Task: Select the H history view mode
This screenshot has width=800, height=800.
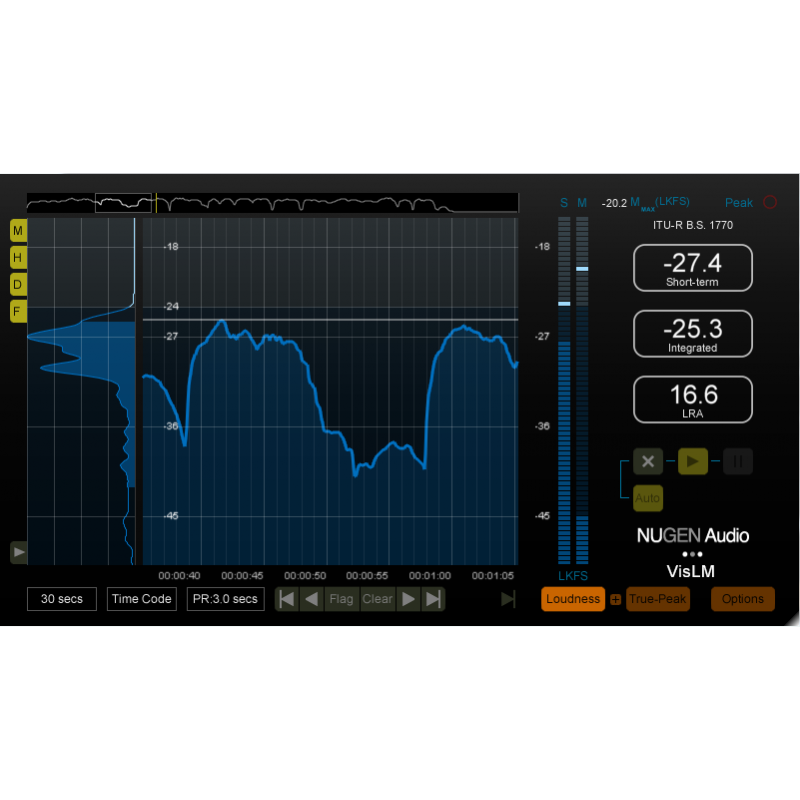Action: [17, 257]
